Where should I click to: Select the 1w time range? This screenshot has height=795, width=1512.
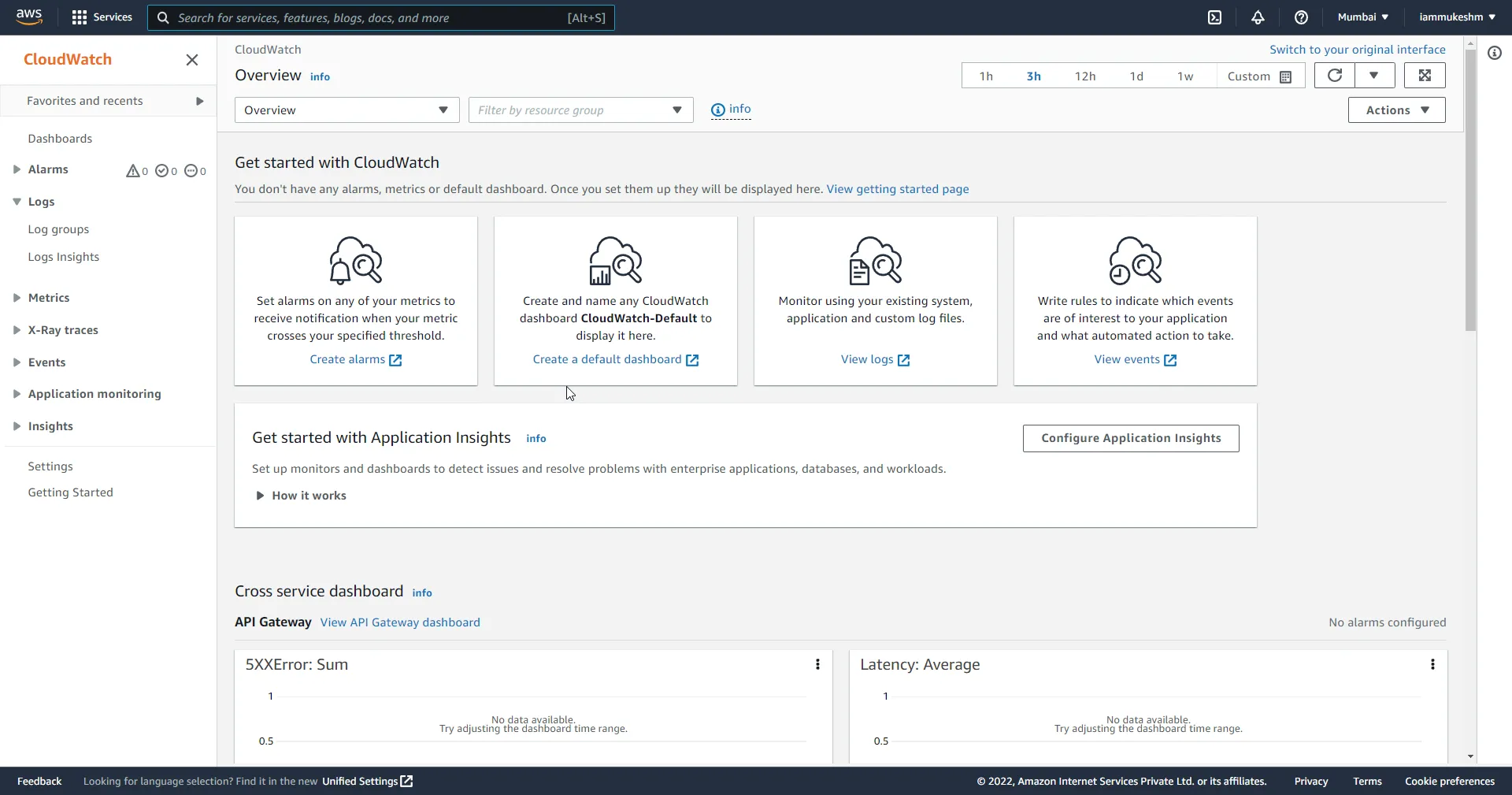pyautogui.click(x=1186, y=76)
